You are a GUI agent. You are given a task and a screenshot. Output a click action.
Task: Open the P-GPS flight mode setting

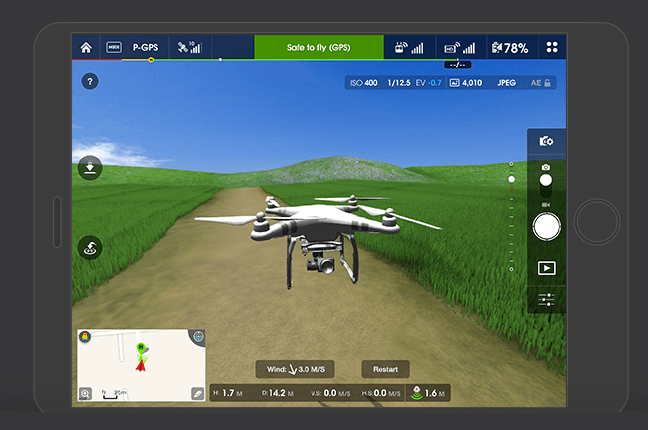tap(146, 47)
